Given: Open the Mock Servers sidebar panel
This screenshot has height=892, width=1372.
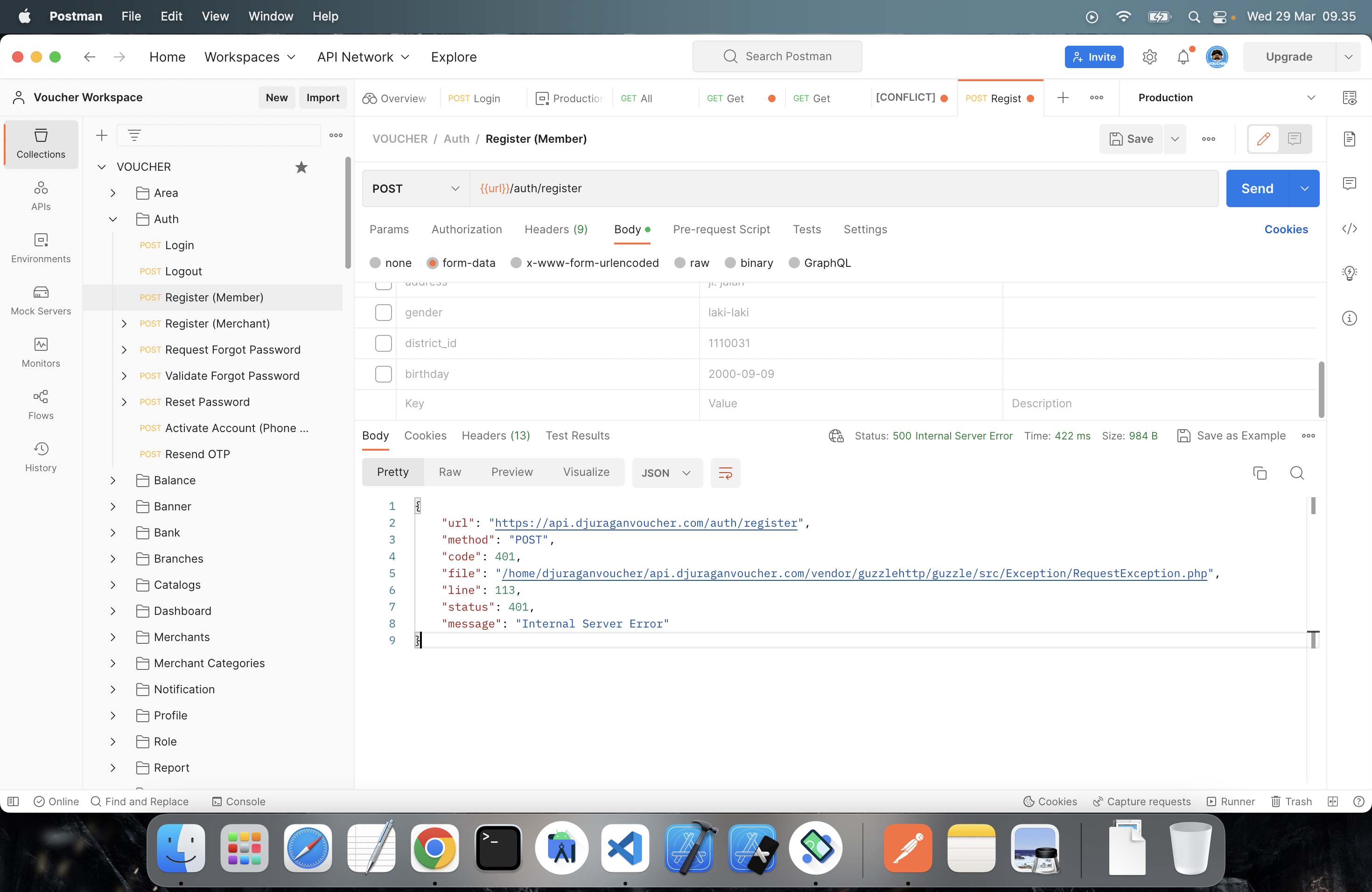Looking at the screenshot, I should [x=40, y=300].
